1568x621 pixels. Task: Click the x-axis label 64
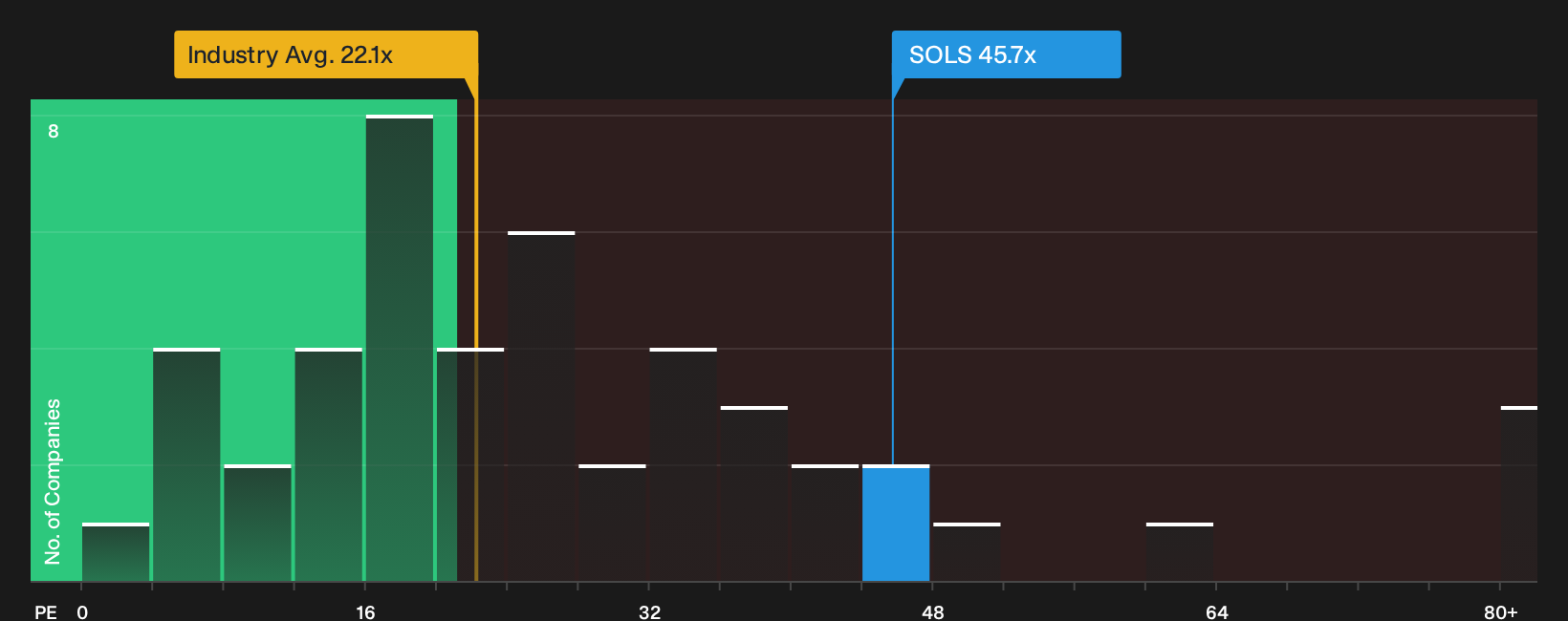tap(1216, 611)
